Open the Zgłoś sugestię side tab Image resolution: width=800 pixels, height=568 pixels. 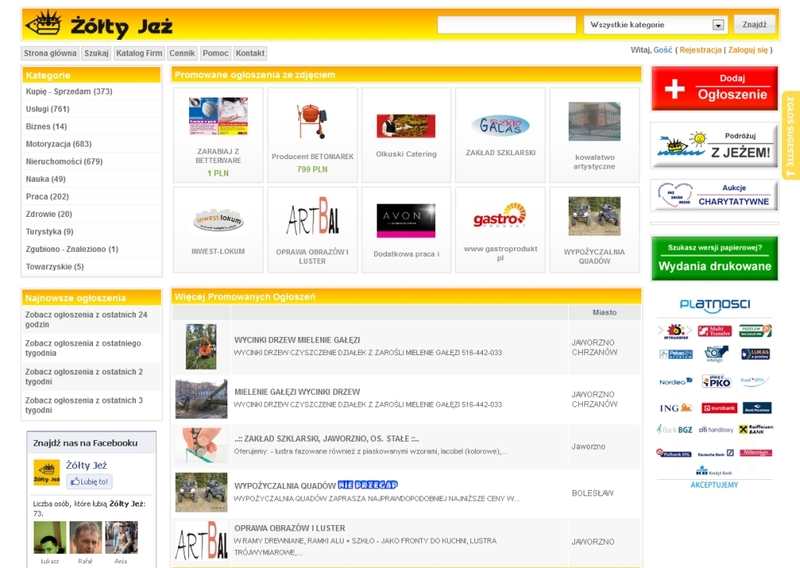tap(790, 136)
